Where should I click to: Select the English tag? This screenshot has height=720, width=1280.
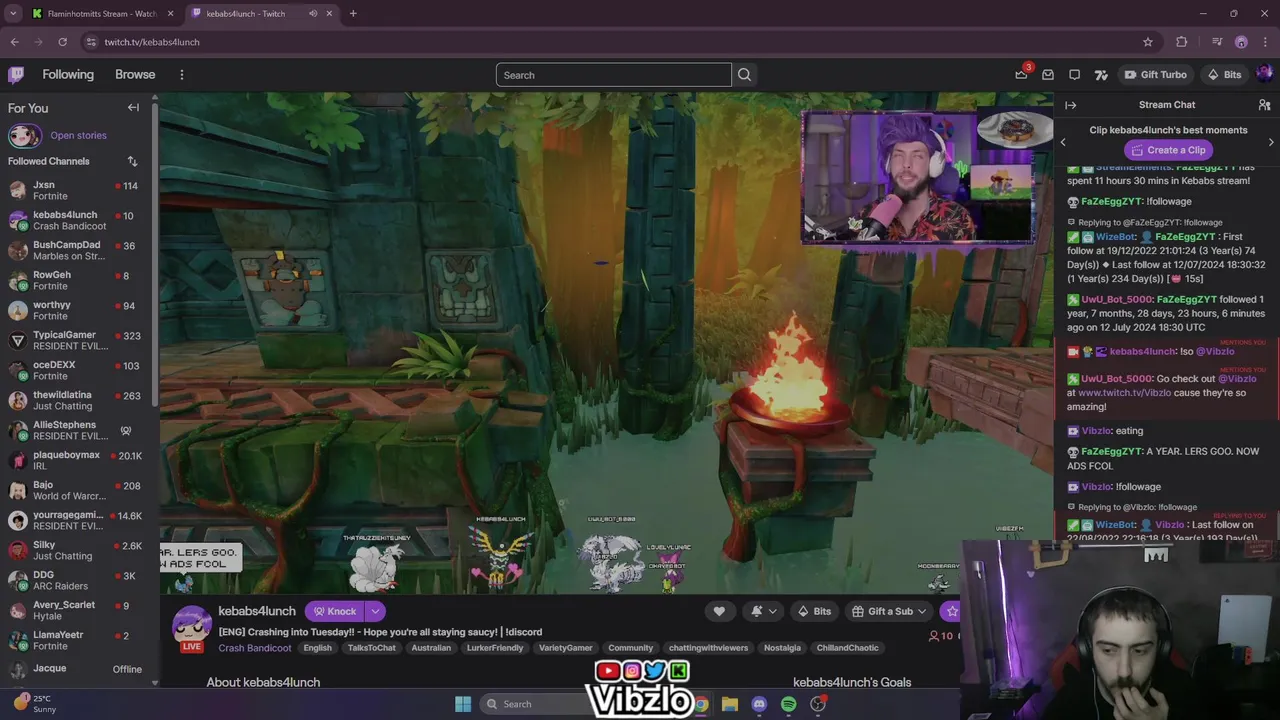point(317,648)
